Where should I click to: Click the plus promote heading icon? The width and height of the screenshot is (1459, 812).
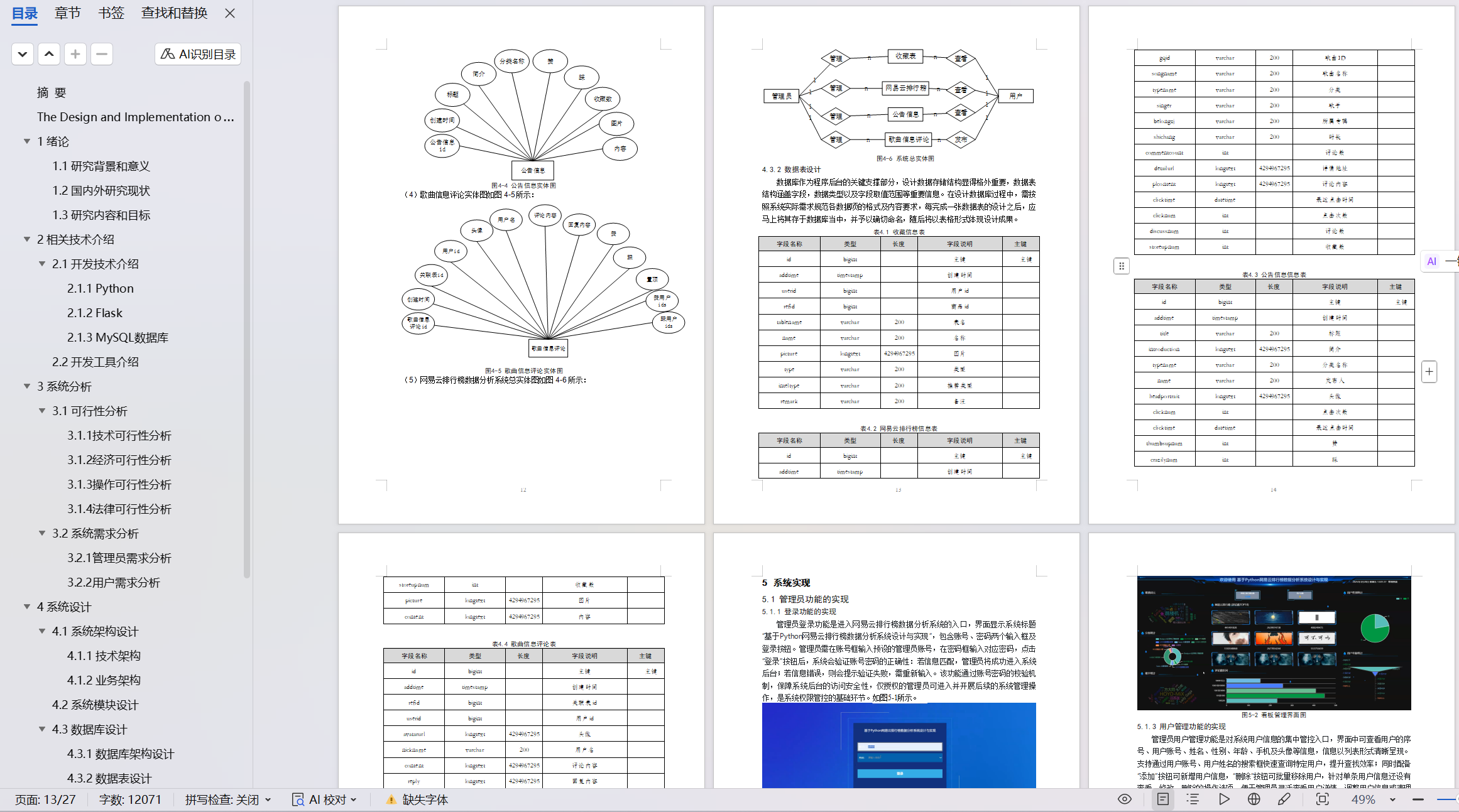tap(75, 55)
